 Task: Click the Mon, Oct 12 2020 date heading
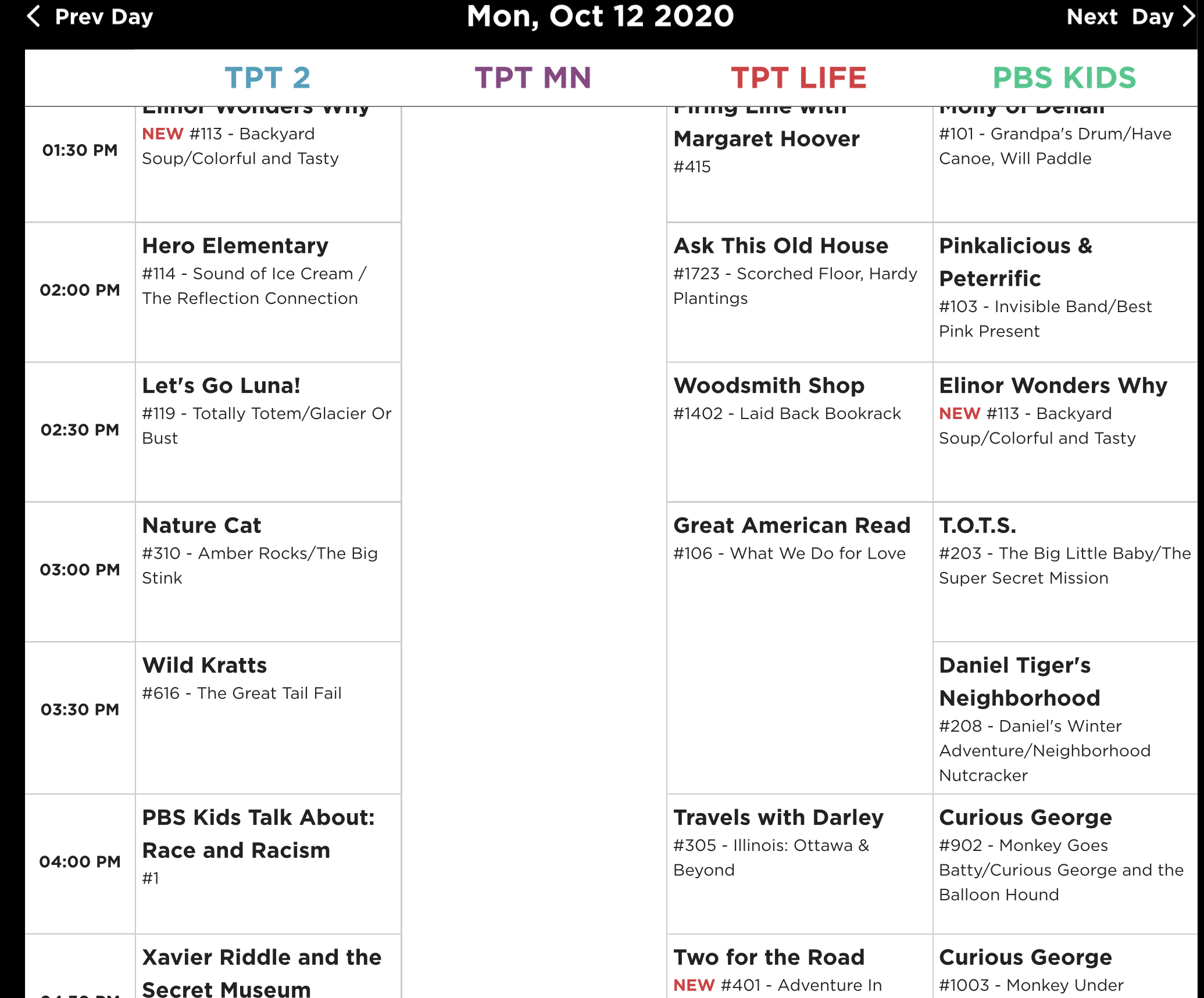(601, 16)
